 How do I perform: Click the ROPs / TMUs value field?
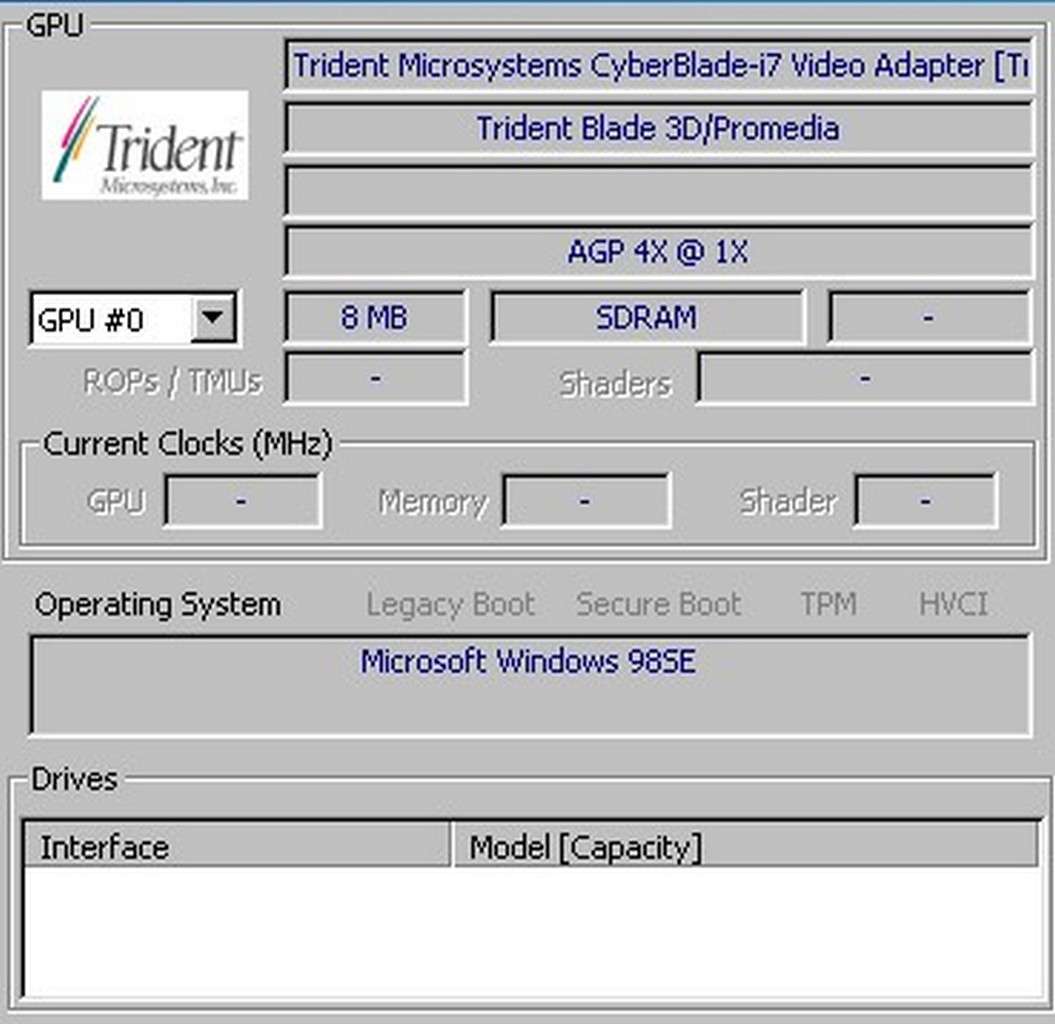(x=375, y=378)
